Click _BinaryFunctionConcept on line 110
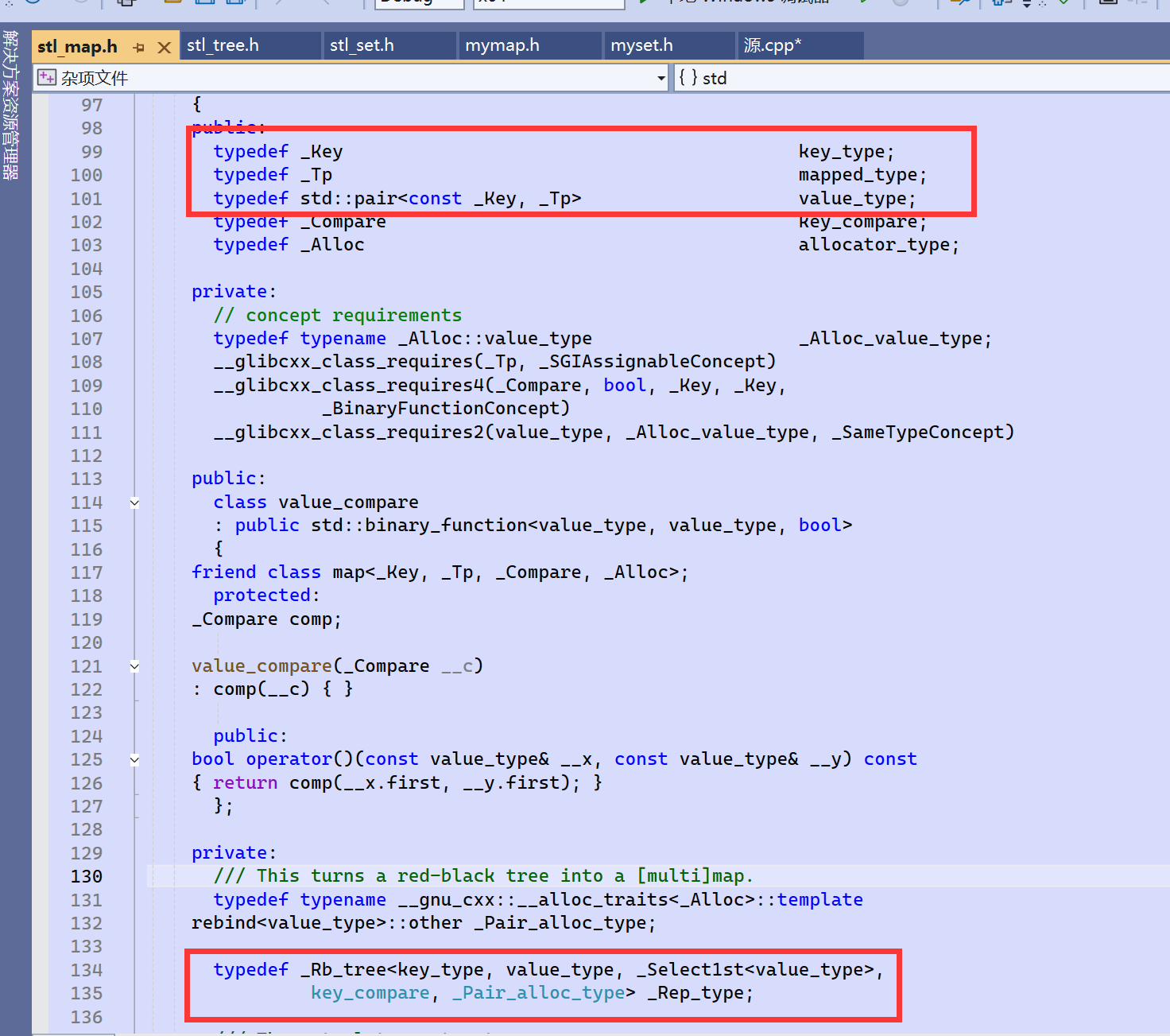The height and width of the screenshot is (1036, 1170). [441, 409]
